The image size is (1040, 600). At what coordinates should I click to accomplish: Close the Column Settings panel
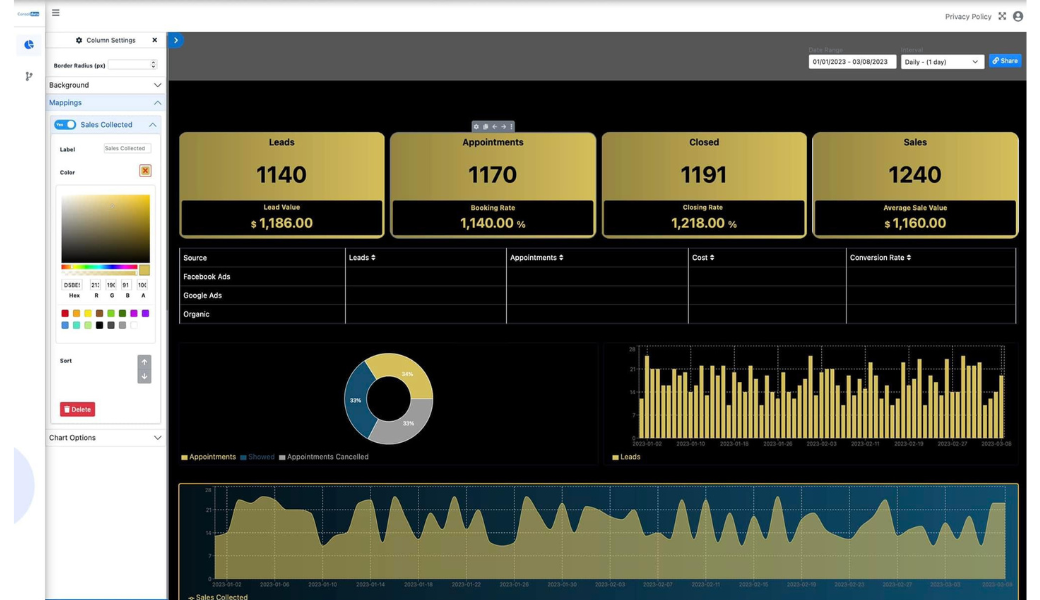[x=154, y=40]
